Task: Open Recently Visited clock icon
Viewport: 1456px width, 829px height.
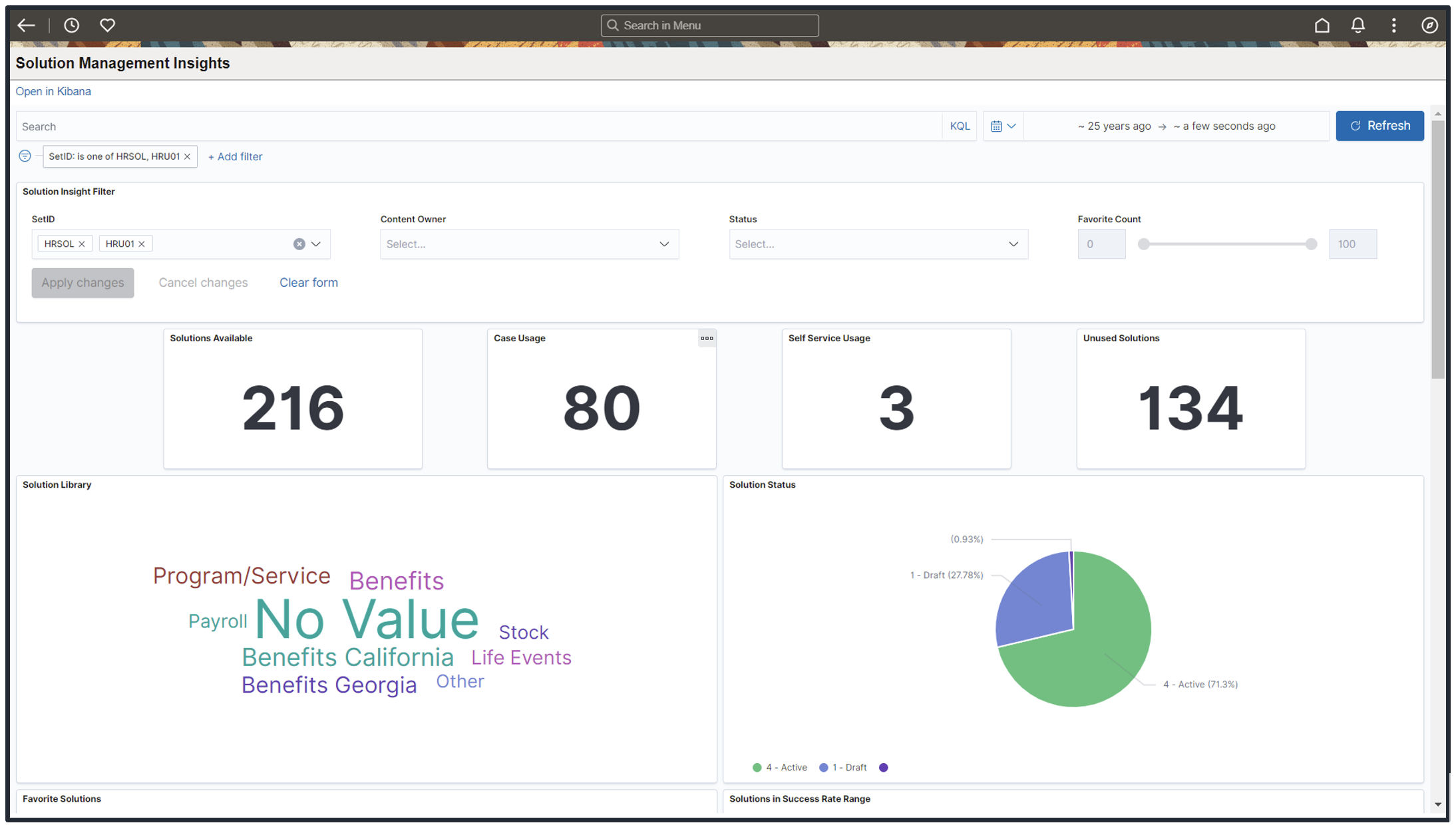Action: [x=71, y=25]
